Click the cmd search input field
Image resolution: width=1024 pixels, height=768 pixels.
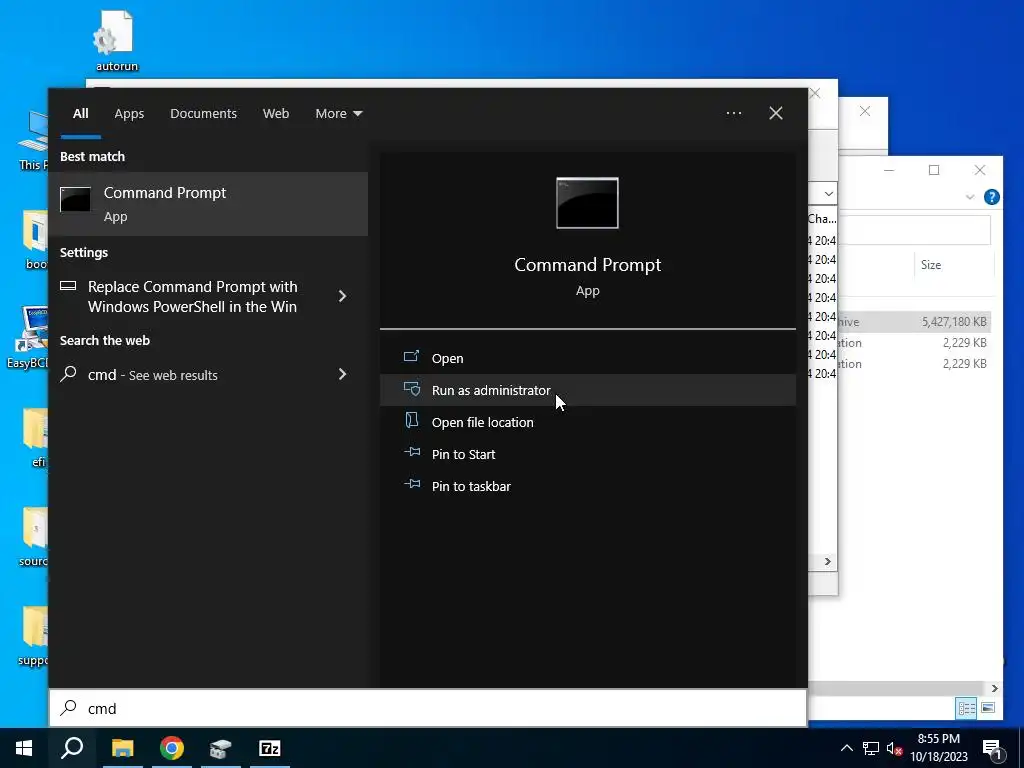point(428,708)
